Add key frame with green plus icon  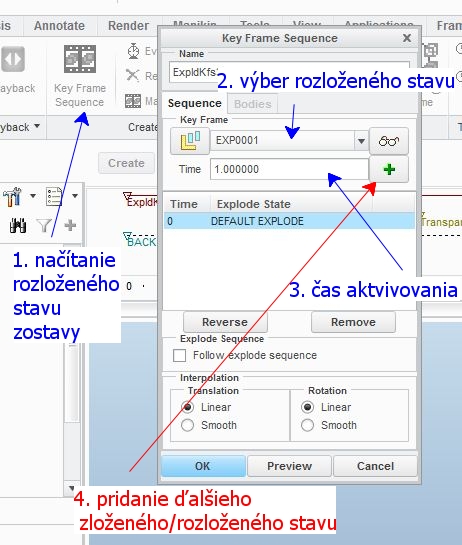[389, 169]
